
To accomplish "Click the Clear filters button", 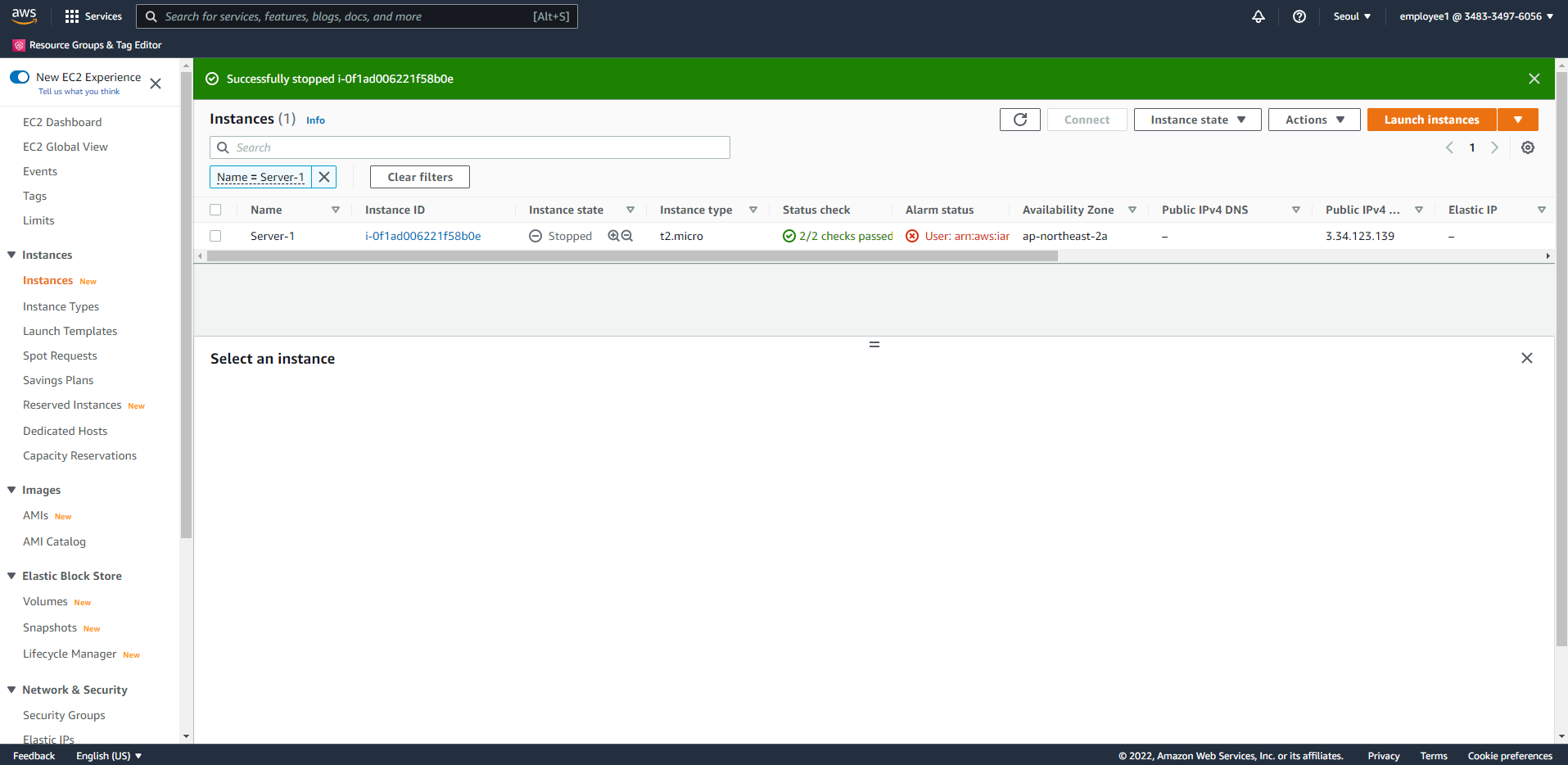I will point(420,177).
